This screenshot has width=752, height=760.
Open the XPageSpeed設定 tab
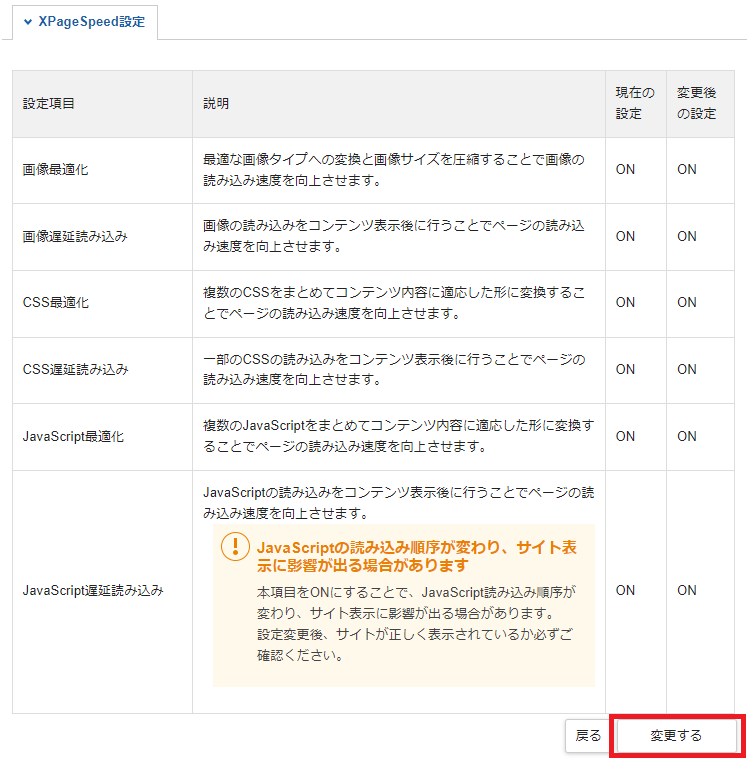point(85,22)
